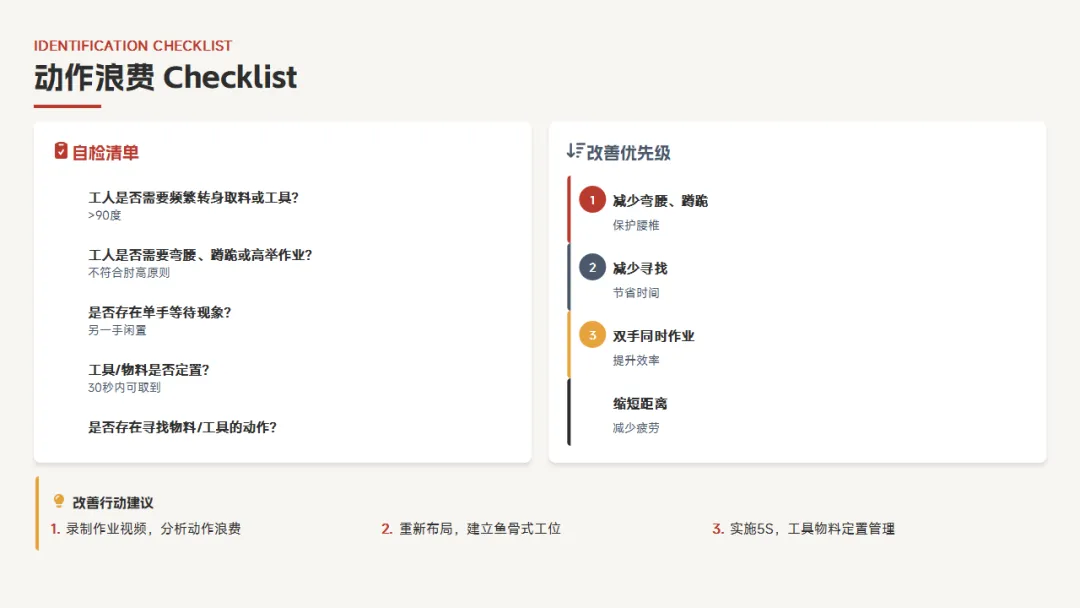
Task: Click the sort icon beside 改善优先级
Action: (x=574, y=151)
